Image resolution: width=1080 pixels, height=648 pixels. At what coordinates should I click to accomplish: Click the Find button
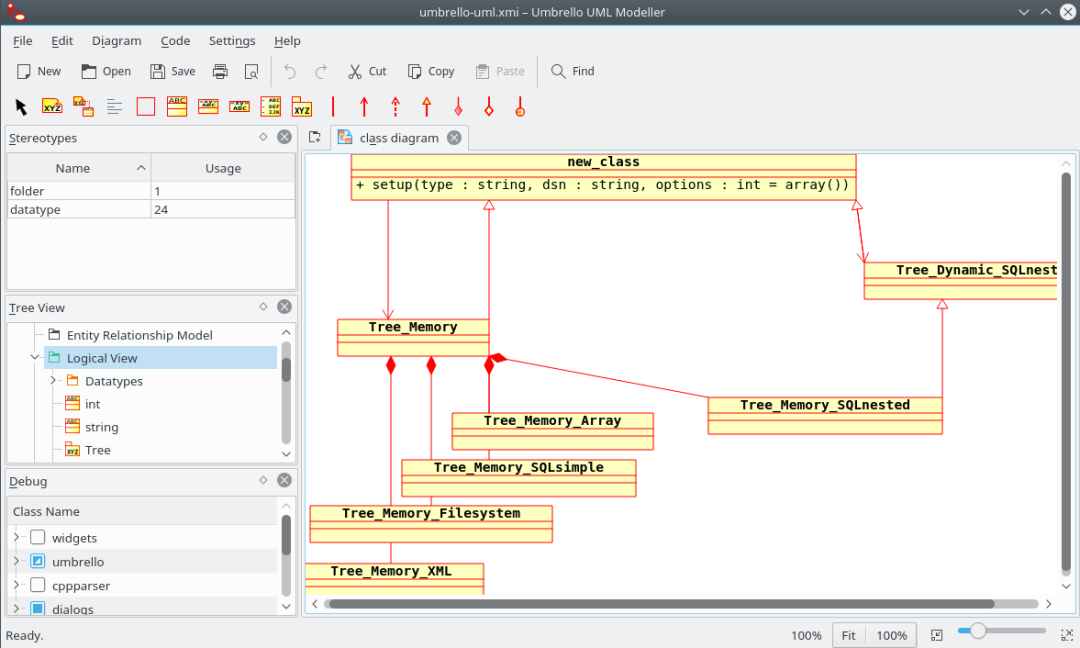pyautogui.click(x=572, y=71)
